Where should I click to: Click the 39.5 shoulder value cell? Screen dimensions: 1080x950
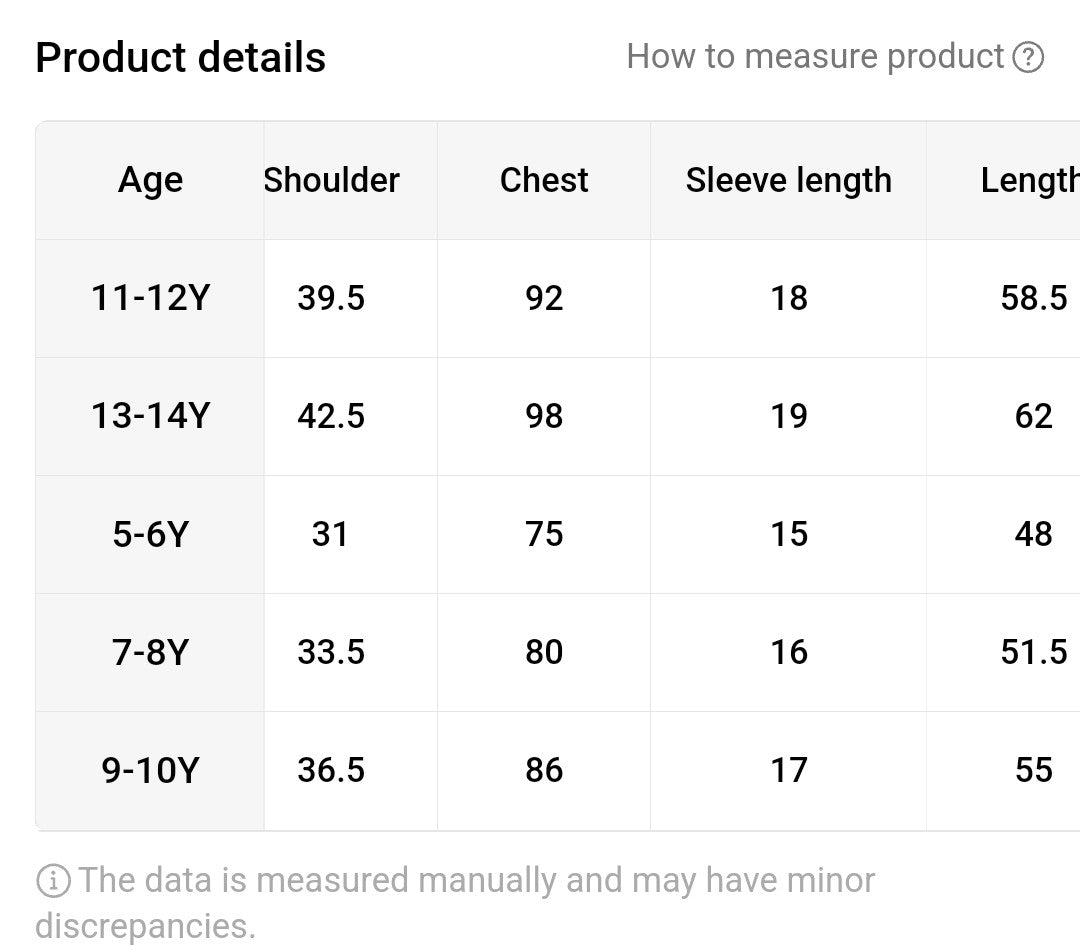331,298
